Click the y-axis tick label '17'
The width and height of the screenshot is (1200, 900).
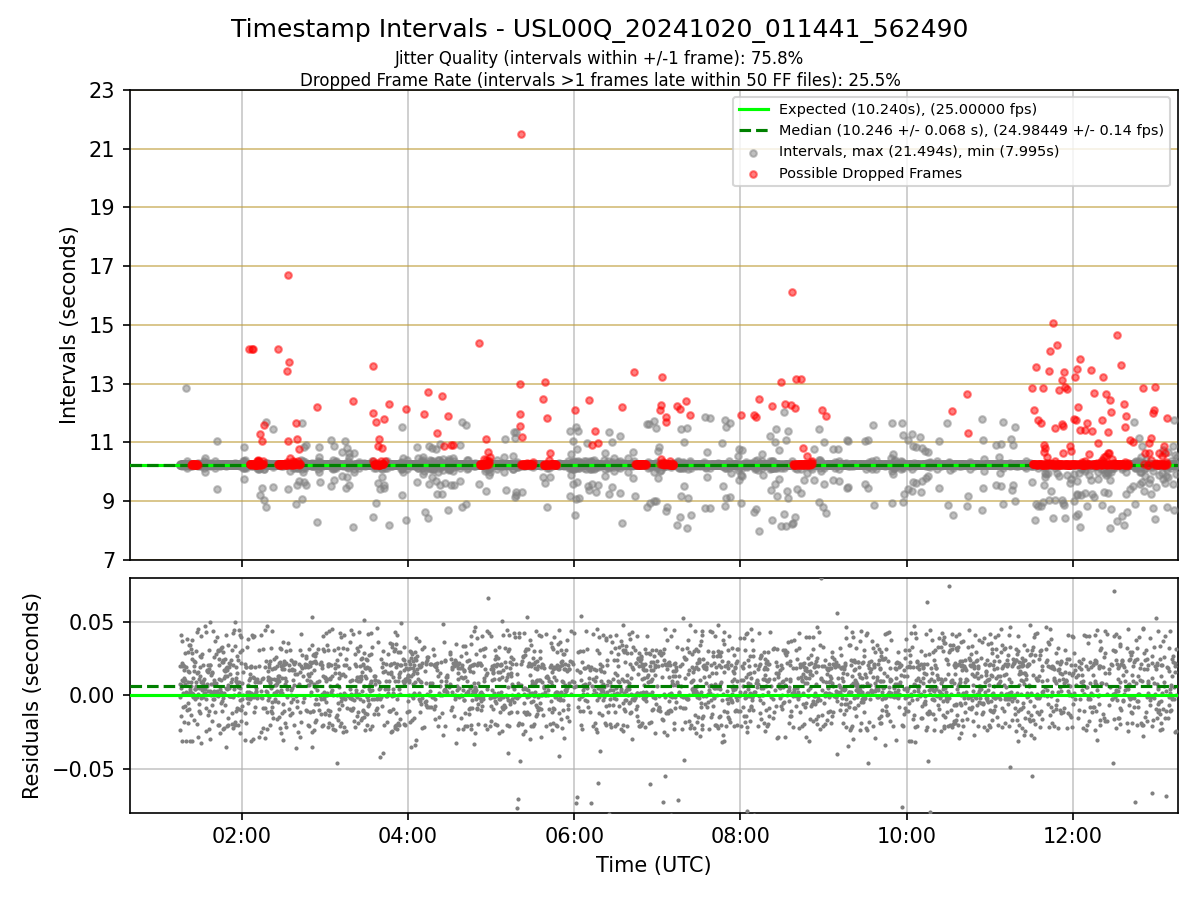tap(104, 267)
